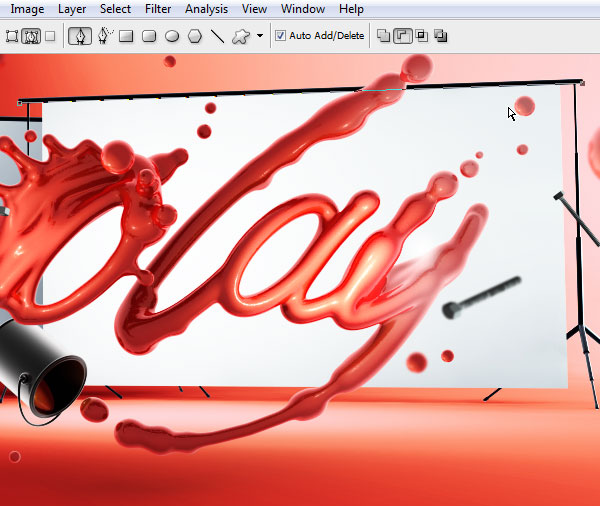Click Subtract from path area icon
600x506 pixels.
403,36
